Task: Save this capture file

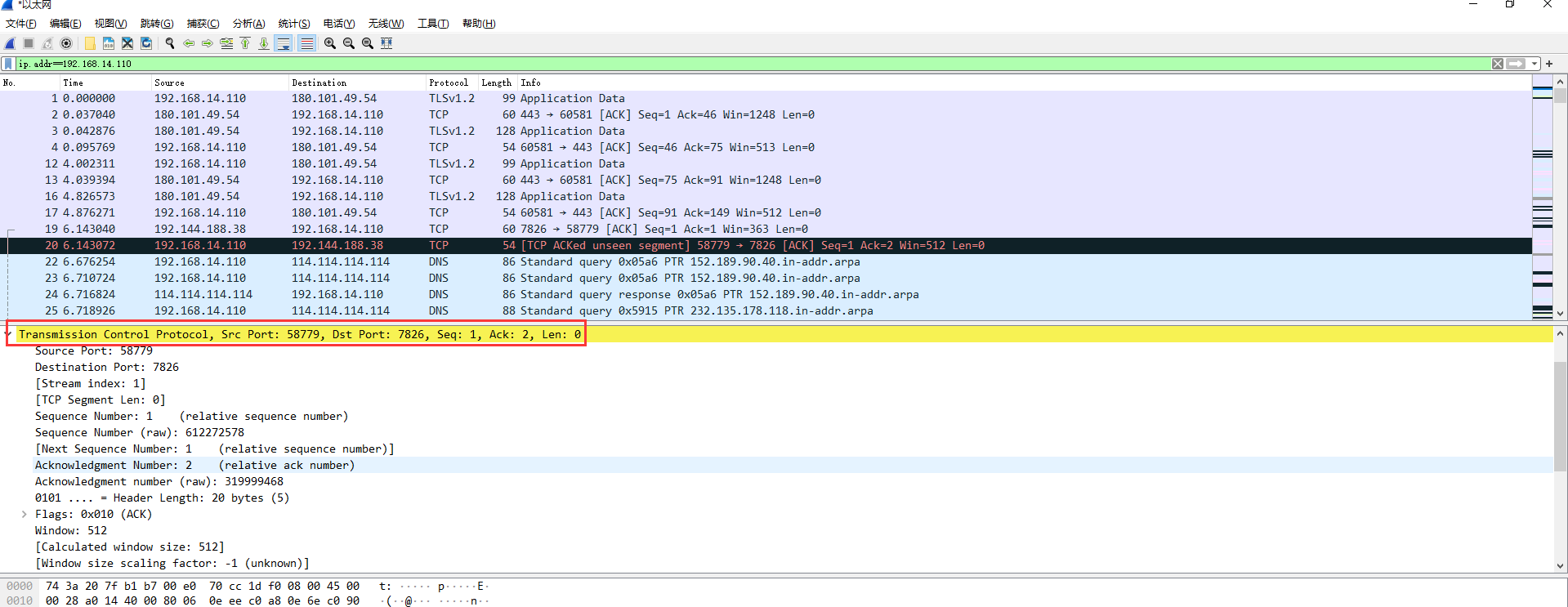Action: [109, 43]
